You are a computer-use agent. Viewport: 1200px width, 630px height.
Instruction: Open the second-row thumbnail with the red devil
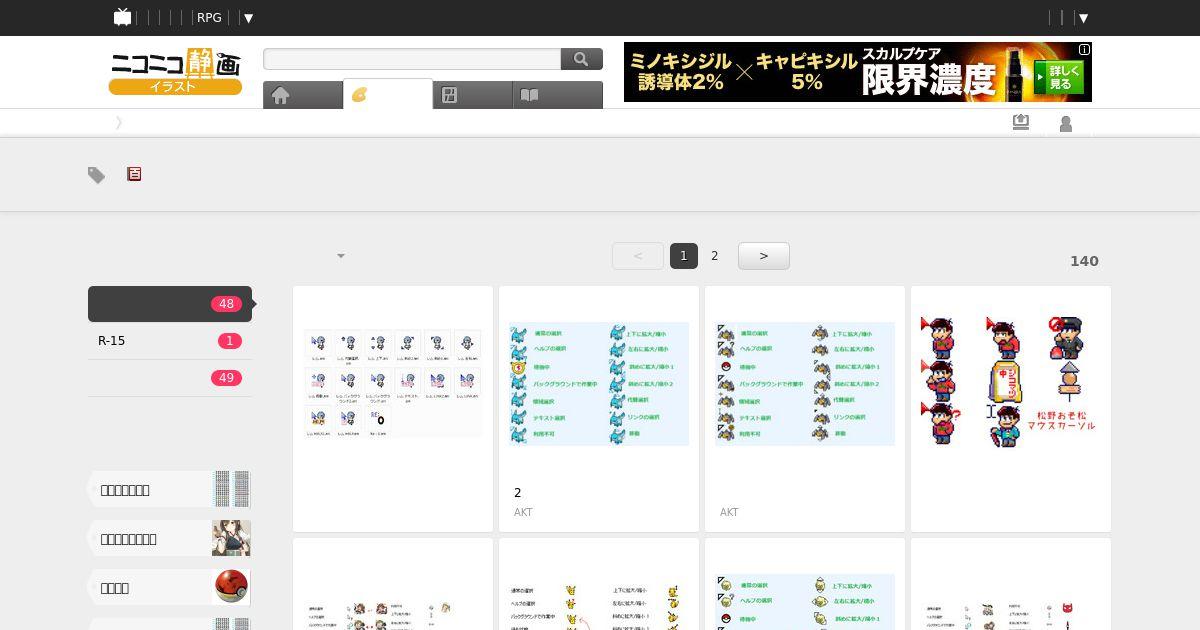[1011, 614]
